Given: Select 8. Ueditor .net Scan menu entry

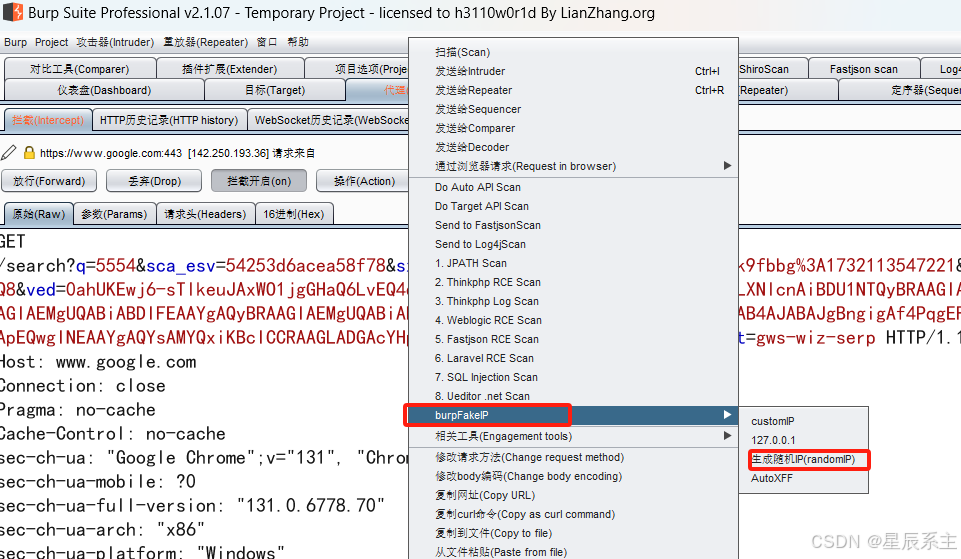Looking at the screenshot, I should click(573, 396).
